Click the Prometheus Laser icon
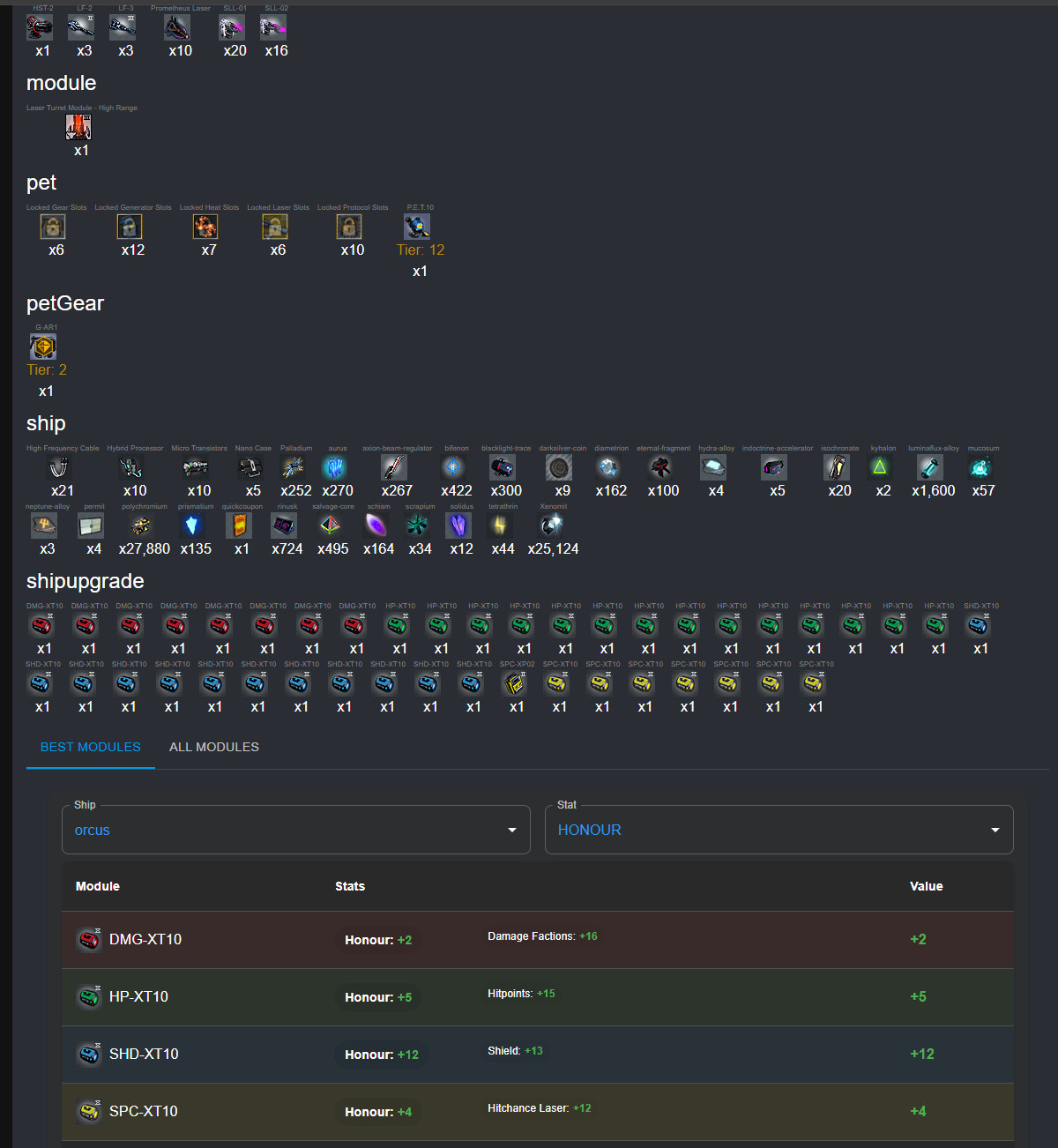Viewport: 1058px width, 1148px height. [x=177, y=27]
